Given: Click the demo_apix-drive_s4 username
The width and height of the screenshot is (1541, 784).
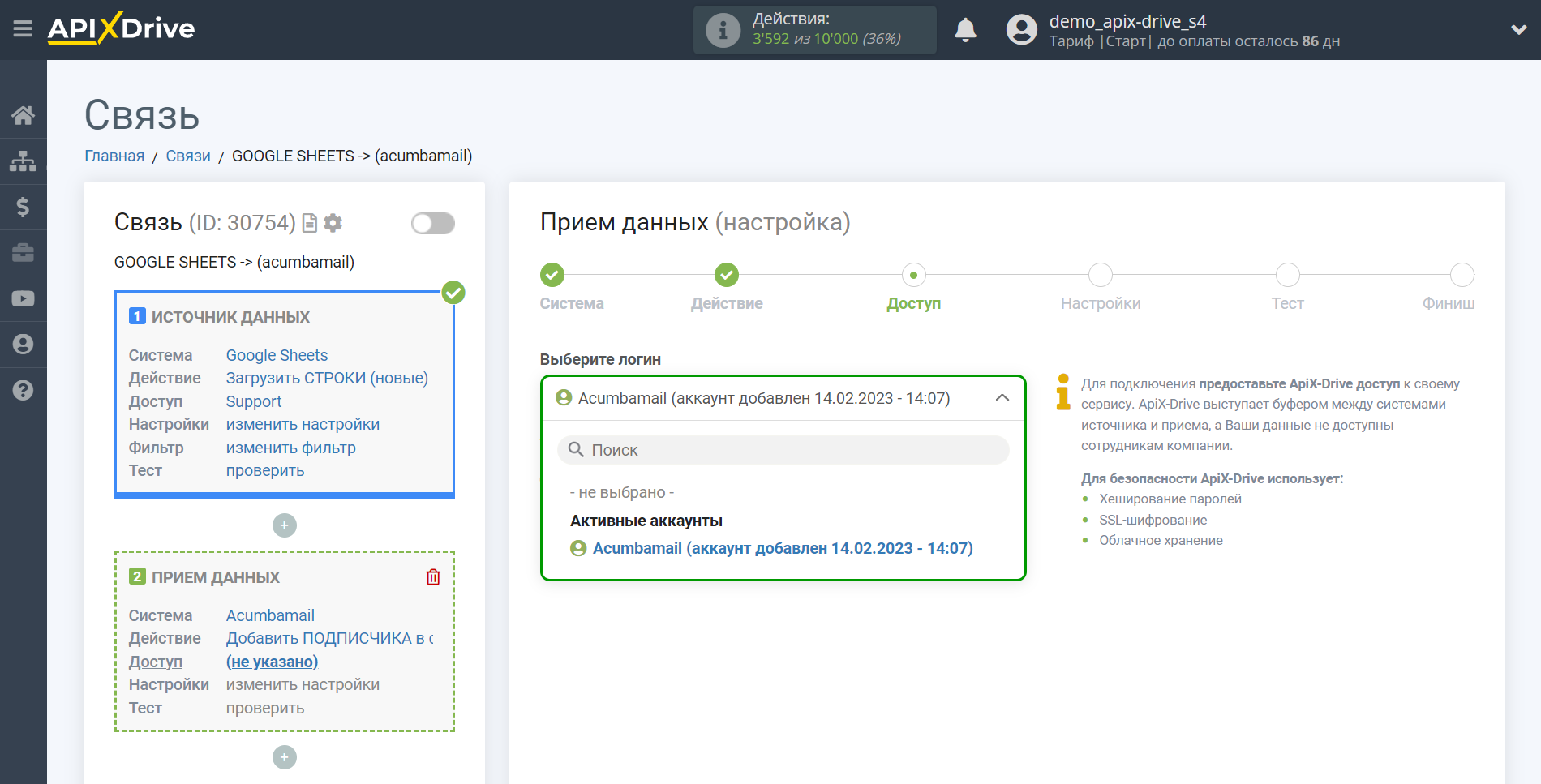Looking at the screenshot, I should click(x=1127, y=21).
